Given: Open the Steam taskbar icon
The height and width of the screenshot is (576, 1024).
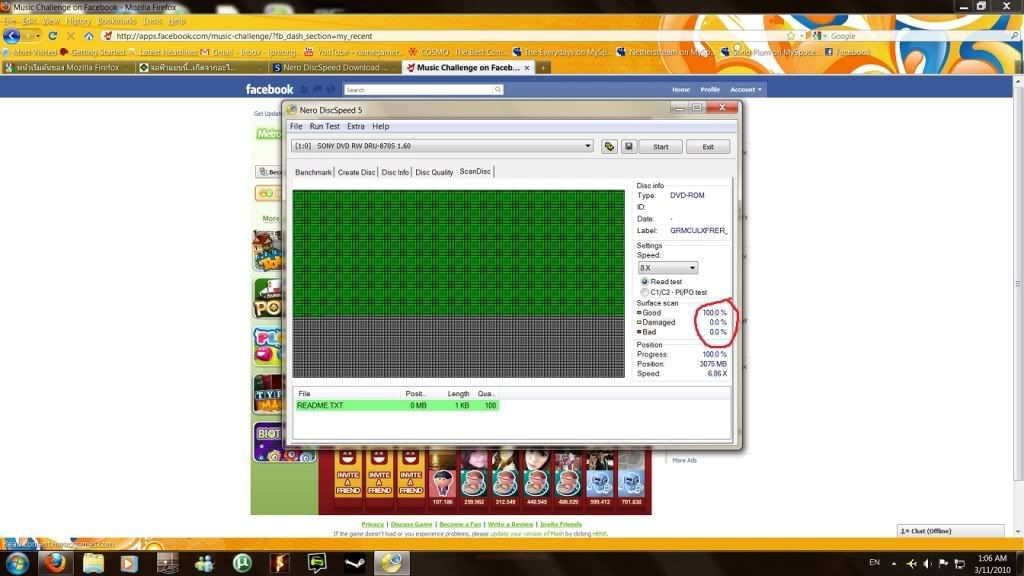Looking at the screenshot, I should (x=355, y=563).
